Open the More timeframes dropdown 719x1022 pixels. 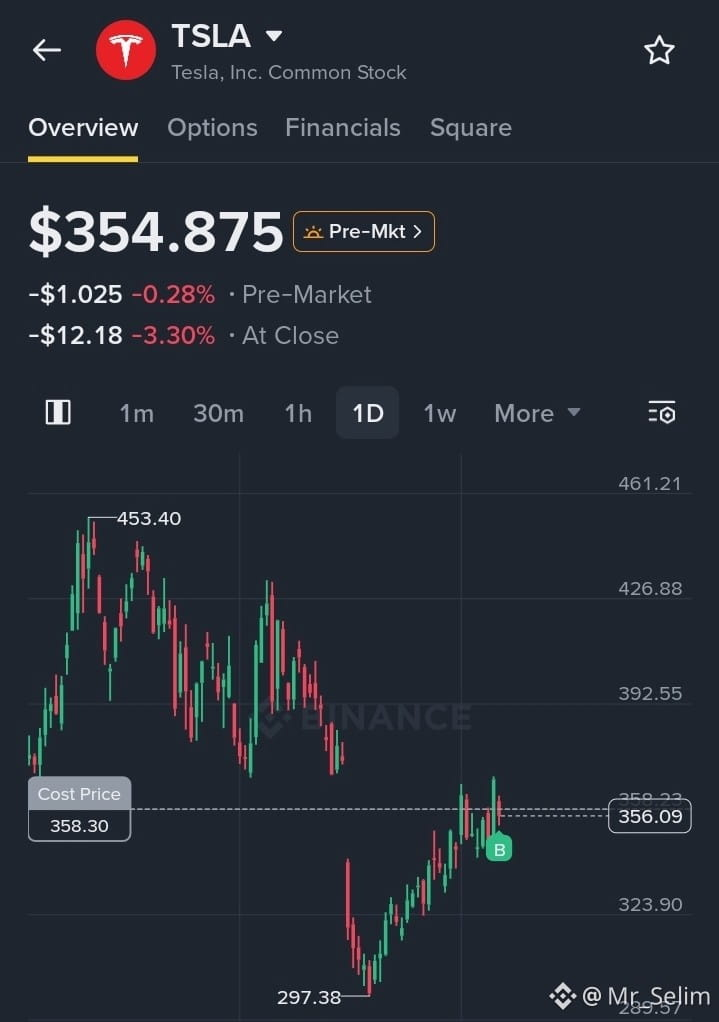coord(537,413)
